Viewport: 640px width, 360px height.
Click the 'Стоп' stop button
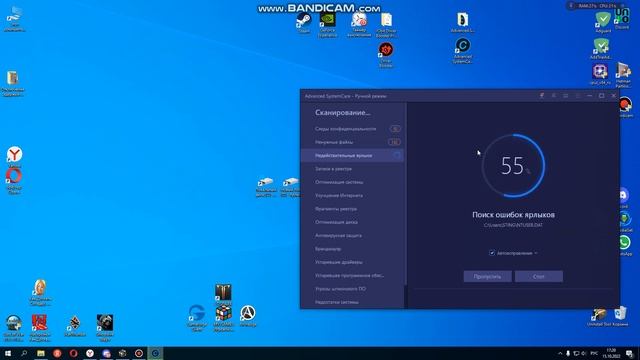(539, 276)
